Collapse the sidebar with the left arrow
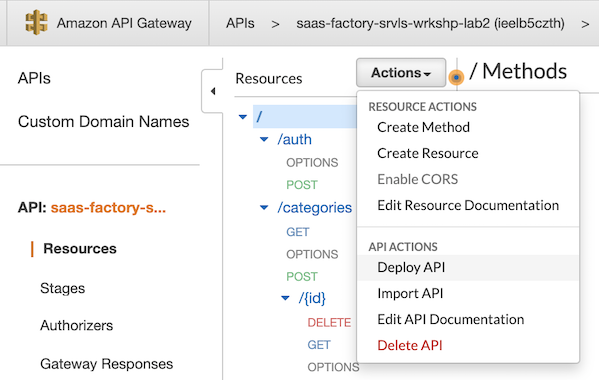This screenshot has height=380, width=599. [213, 91]
